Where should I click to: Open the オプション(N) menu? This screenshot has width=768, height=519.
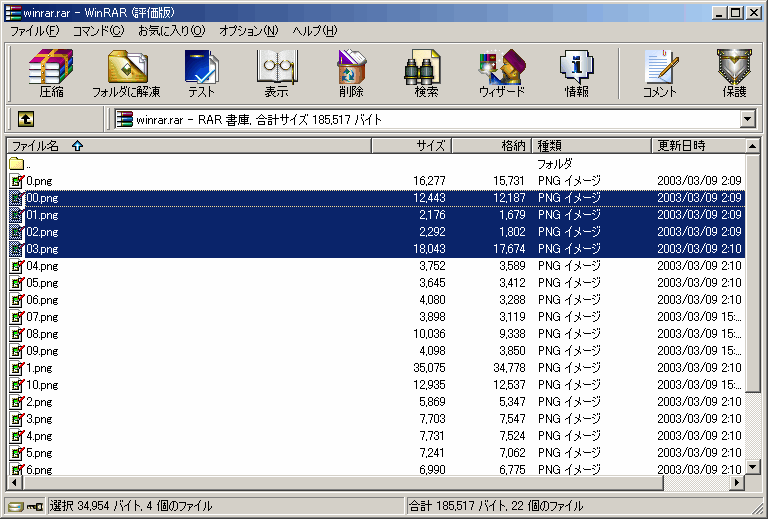click(x=248, y=31)
